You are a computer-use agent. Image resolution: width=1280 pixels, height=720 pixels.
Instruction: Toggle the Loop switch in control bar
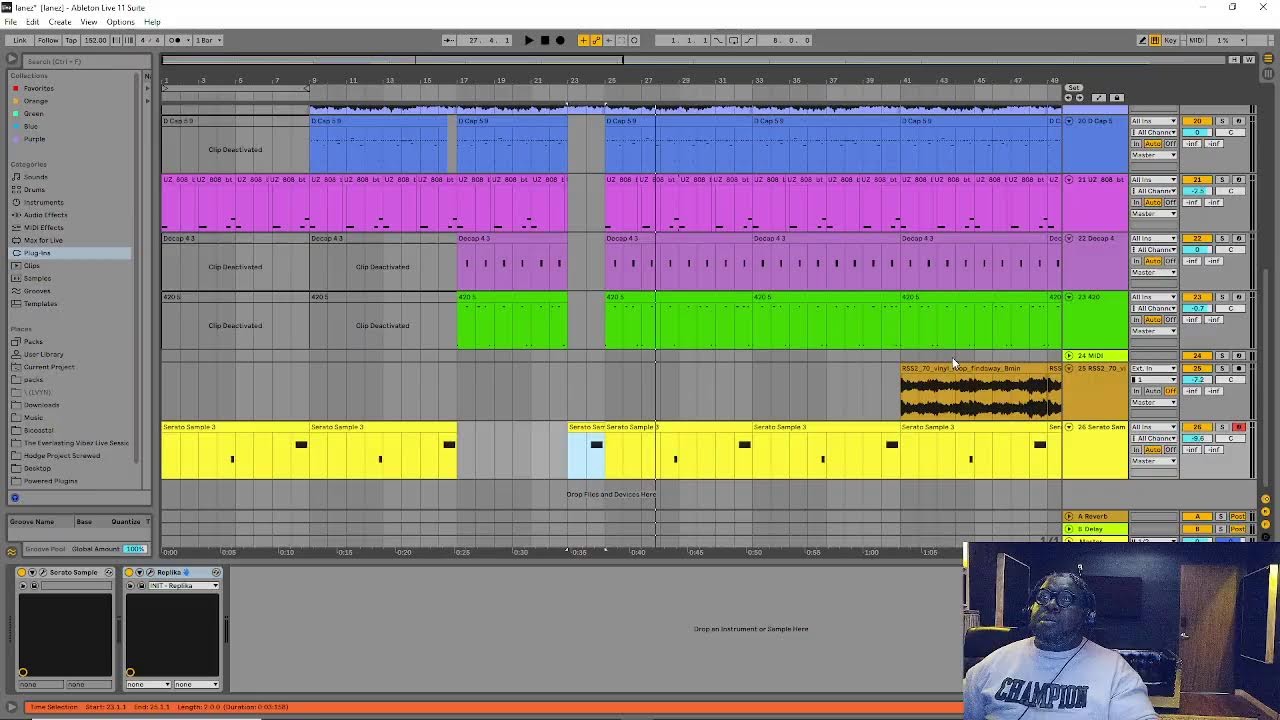(x=733, y=40)
